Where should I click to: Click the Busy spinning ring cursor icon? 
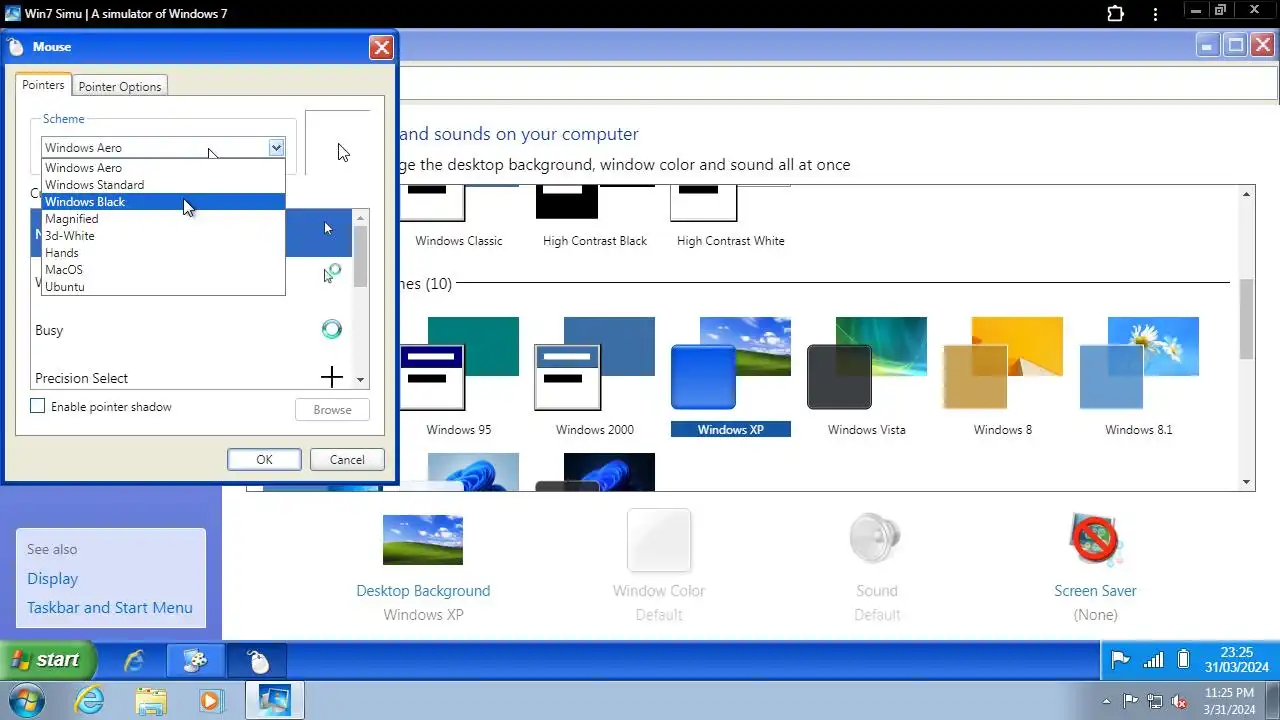tap(331, 329)
